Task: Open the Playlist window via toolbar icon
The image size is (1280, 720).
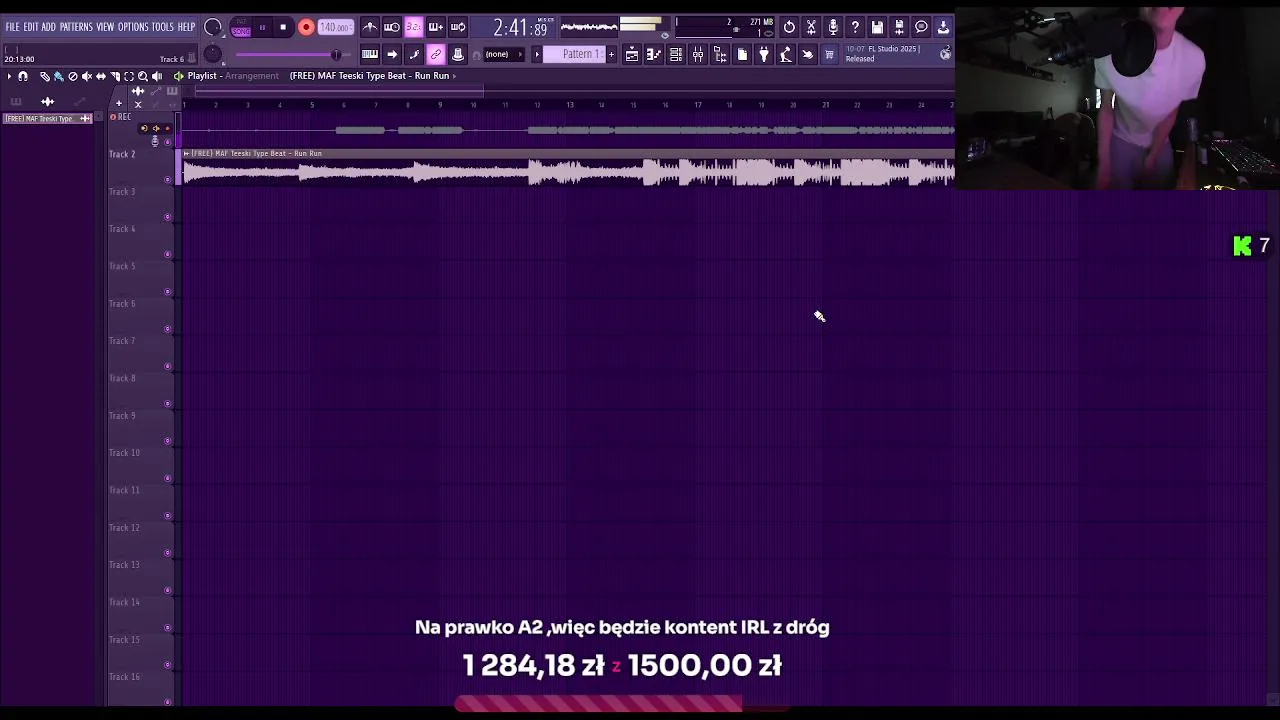Action: coord(631,55)
